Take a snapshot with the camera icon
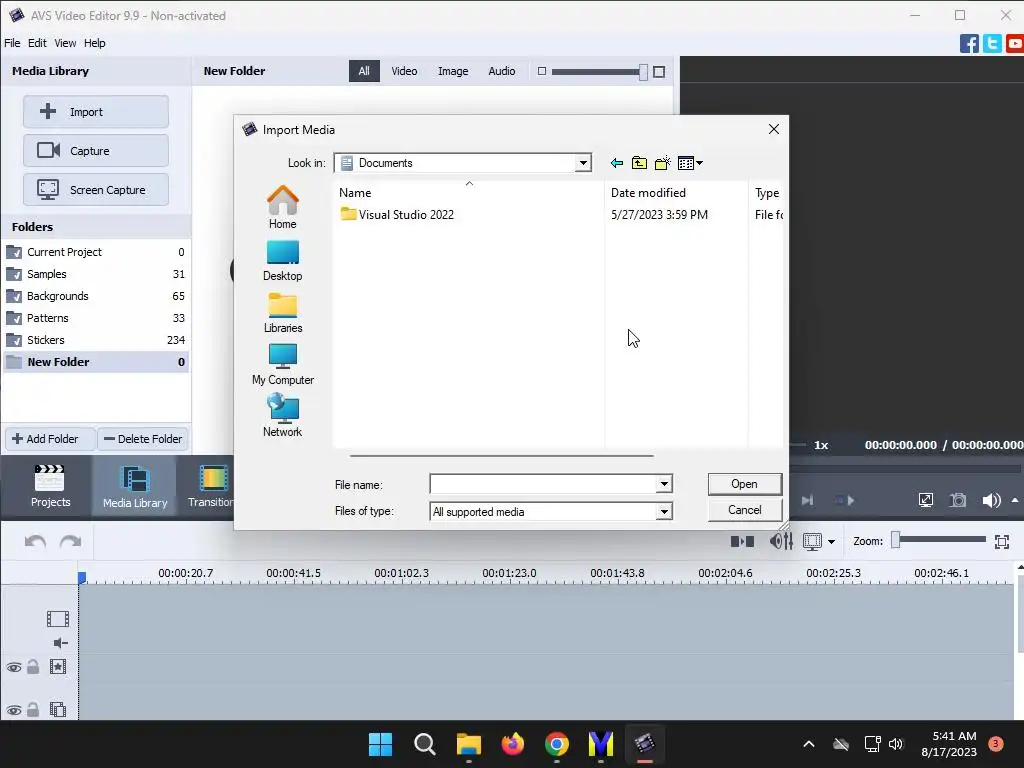This screenshot has height=768, width=1024. pyautogui.click(x=958, y=500)
